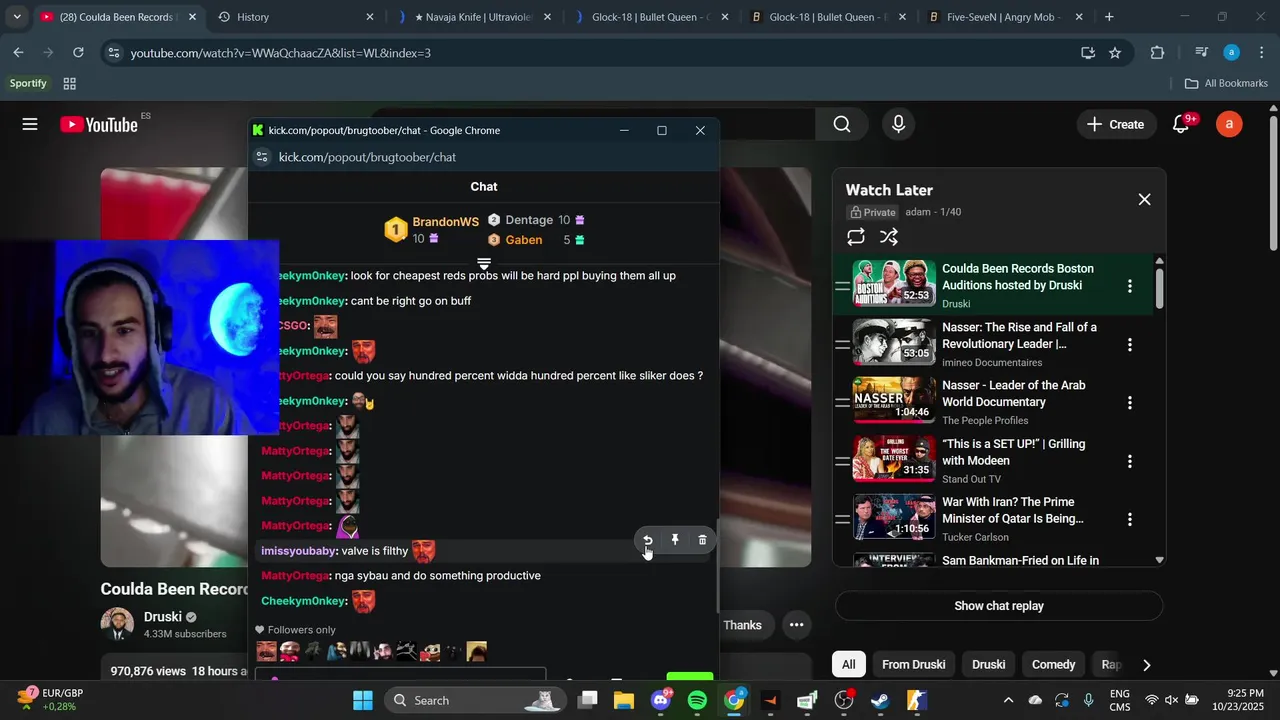Open Sportify bookmark
1280x720 pixels.
[x=28, y=84]
